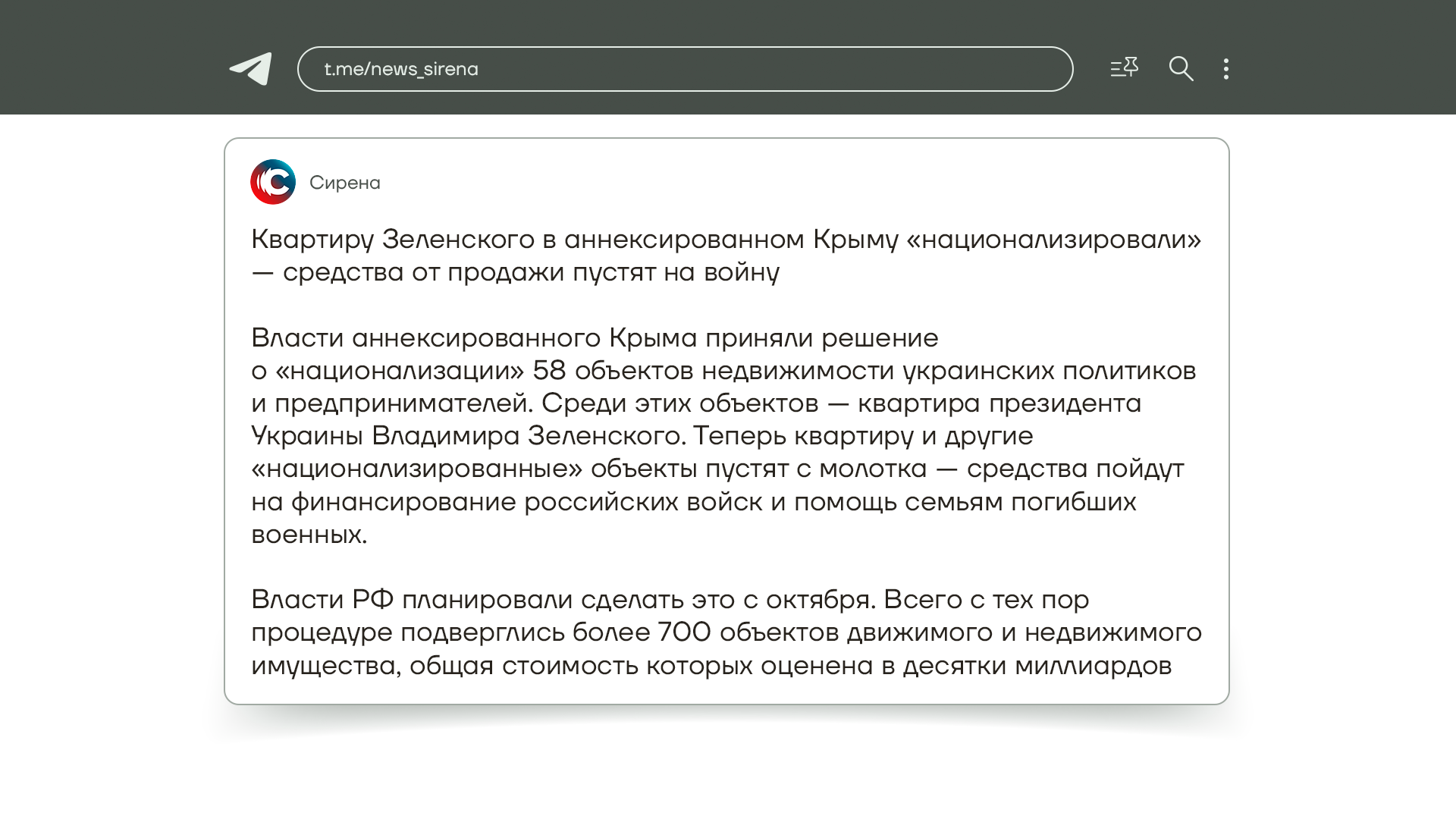Click the word «национализированные» in the post body
This screenshot has width=1456, height=819.
click(416, 469)
